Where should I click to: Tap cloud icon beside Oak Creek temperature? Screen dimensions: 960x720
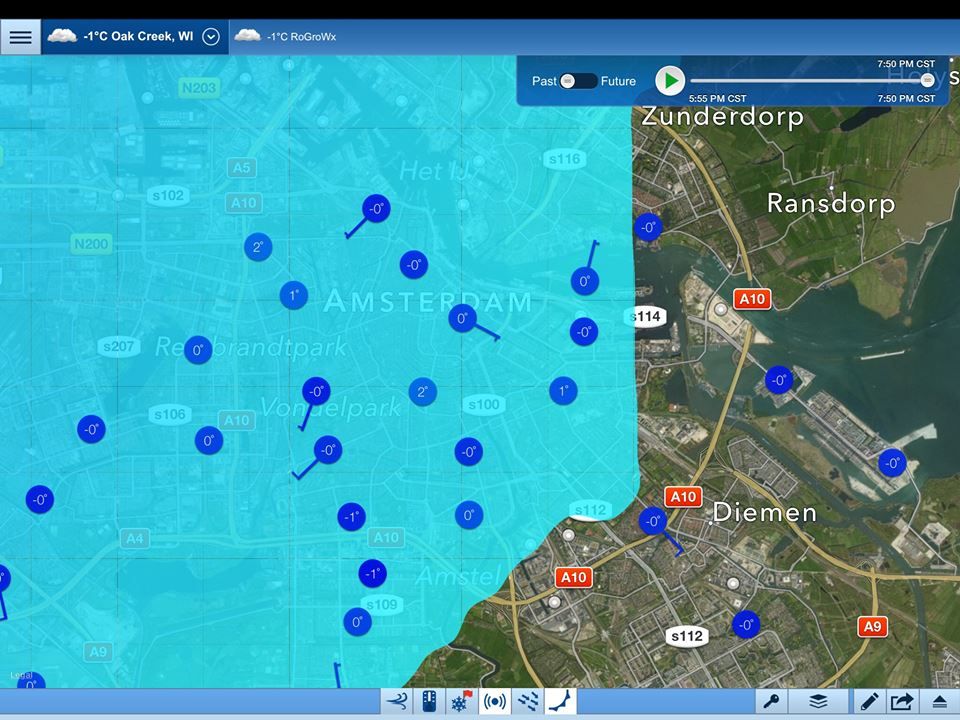point(62,36)
